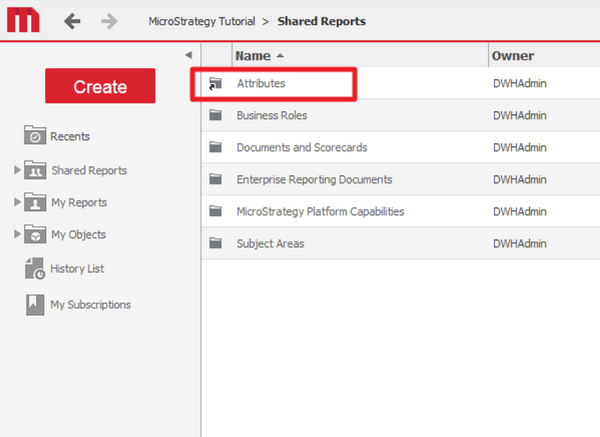Sort by the Owner column header
Image resolution: width=600 pixels, height=437 pixels.
click(513, 56)
